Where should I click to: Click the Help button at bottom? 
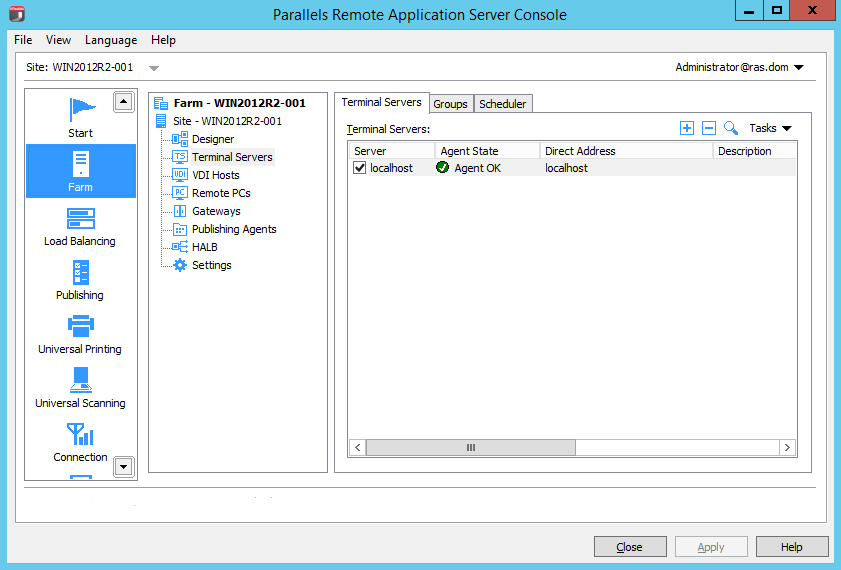pos(792,546)
